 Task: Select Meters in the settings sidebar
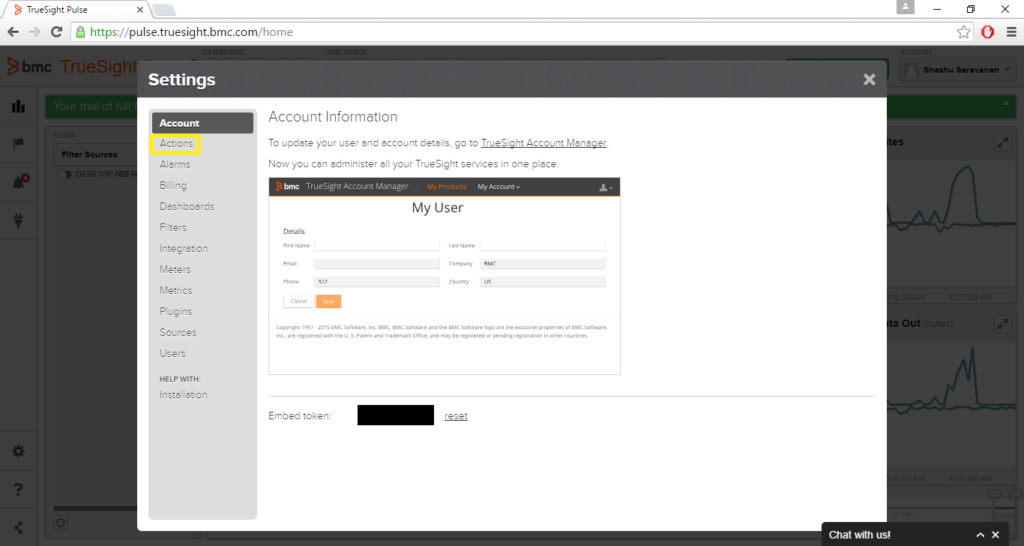pos(175,269)
